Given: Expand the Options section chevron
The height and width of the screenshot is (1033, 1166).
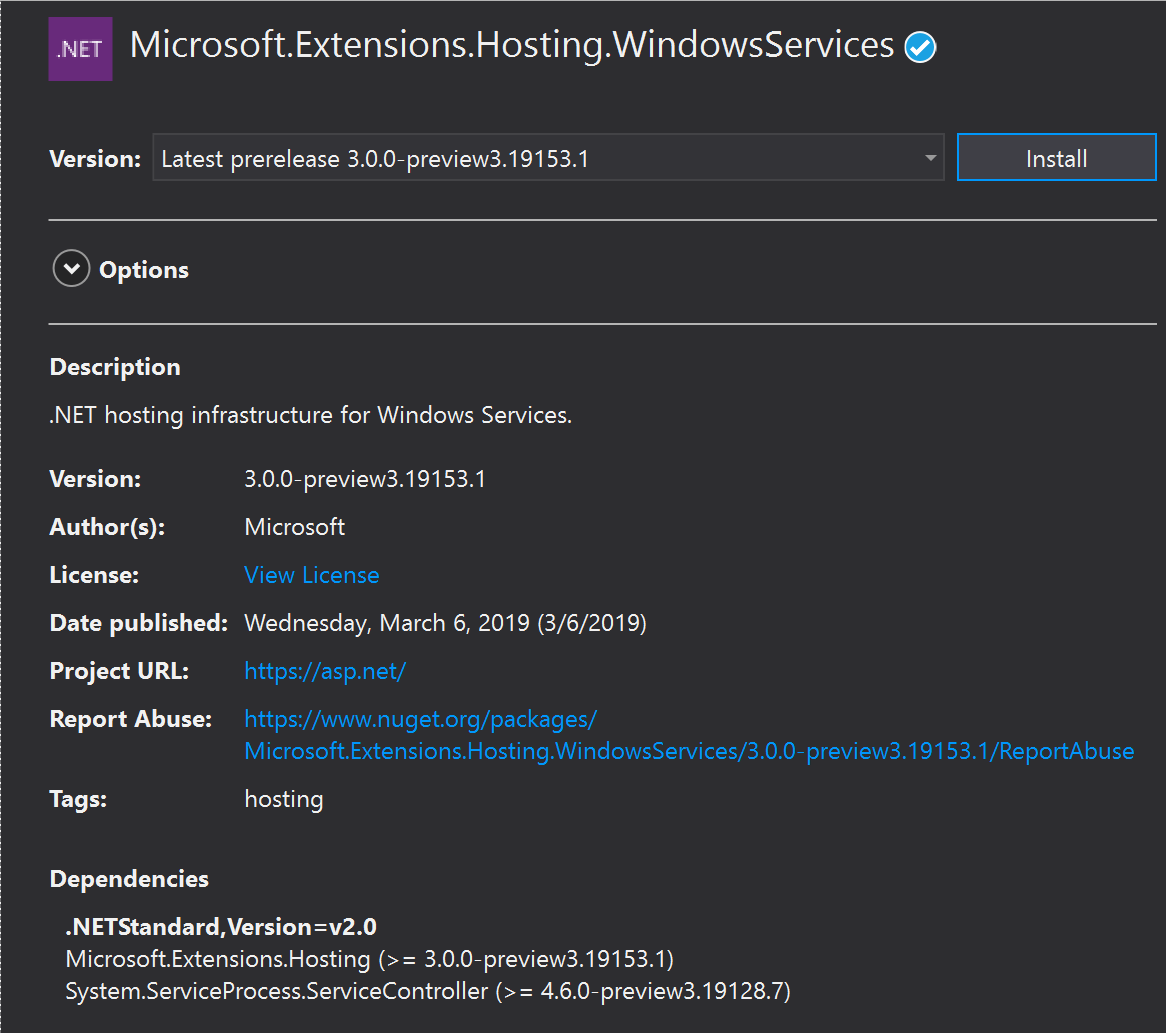Looking at the screenshot, I should coord(71,268).
